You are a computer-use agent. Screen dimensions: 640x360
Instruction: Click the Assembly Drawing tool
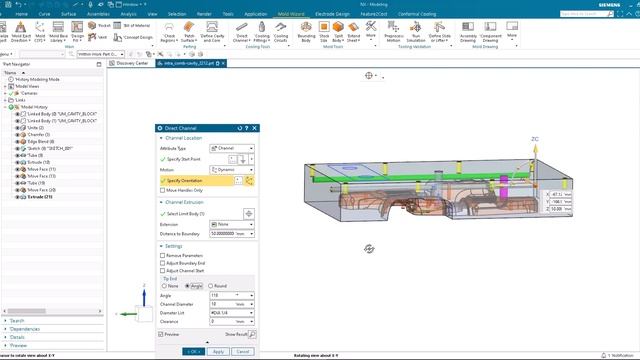coord(468,32)
